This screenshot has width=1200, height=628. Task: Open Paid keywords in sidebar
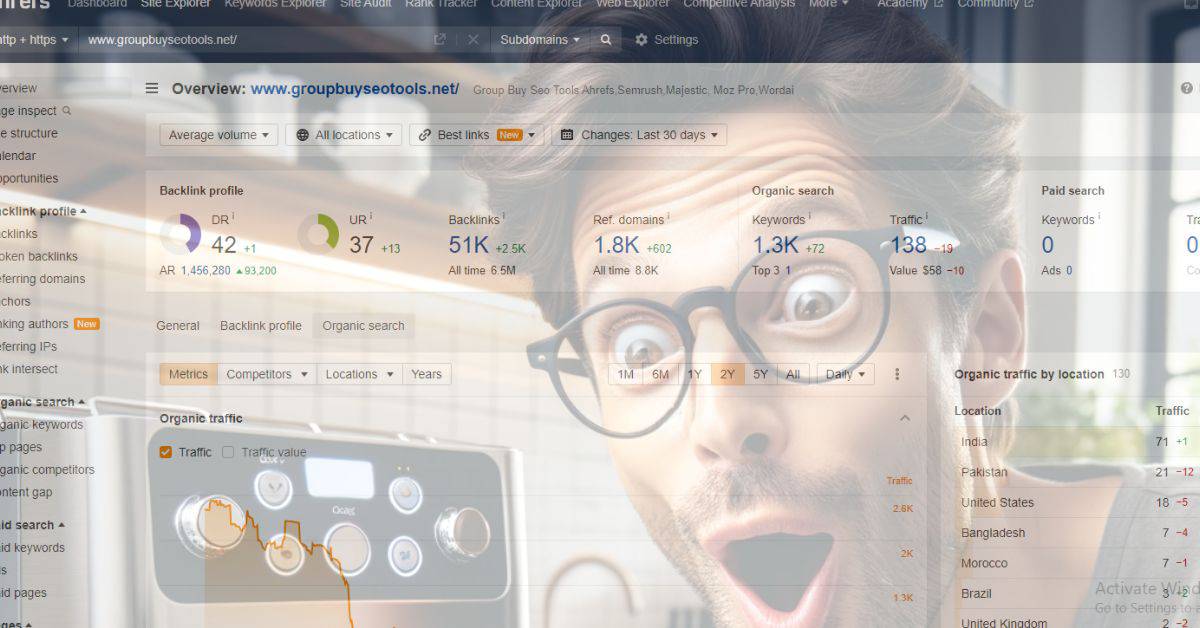click(31, 548)
